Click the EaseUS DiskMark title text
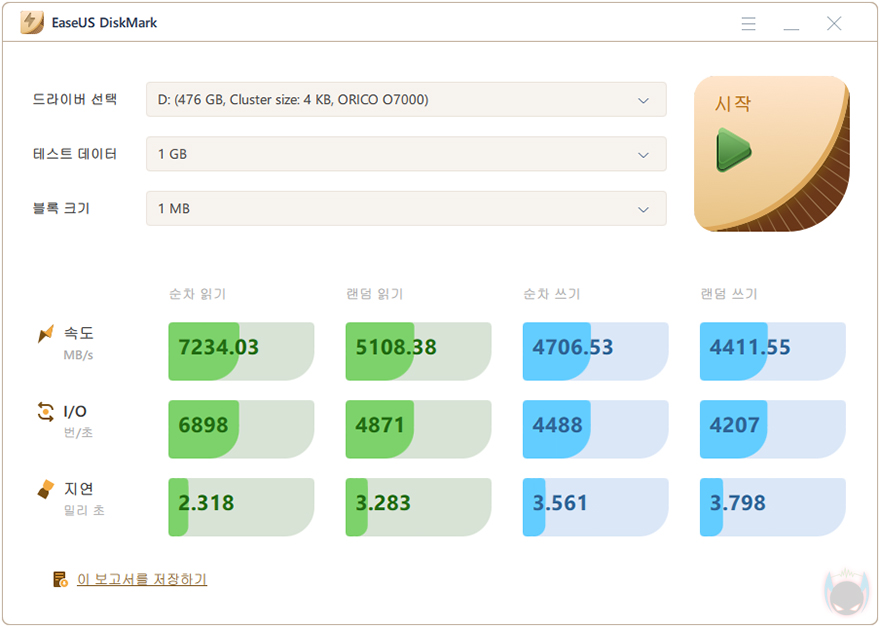The width and height of the screenshot is (880, 627). click(x=104, y=23)
